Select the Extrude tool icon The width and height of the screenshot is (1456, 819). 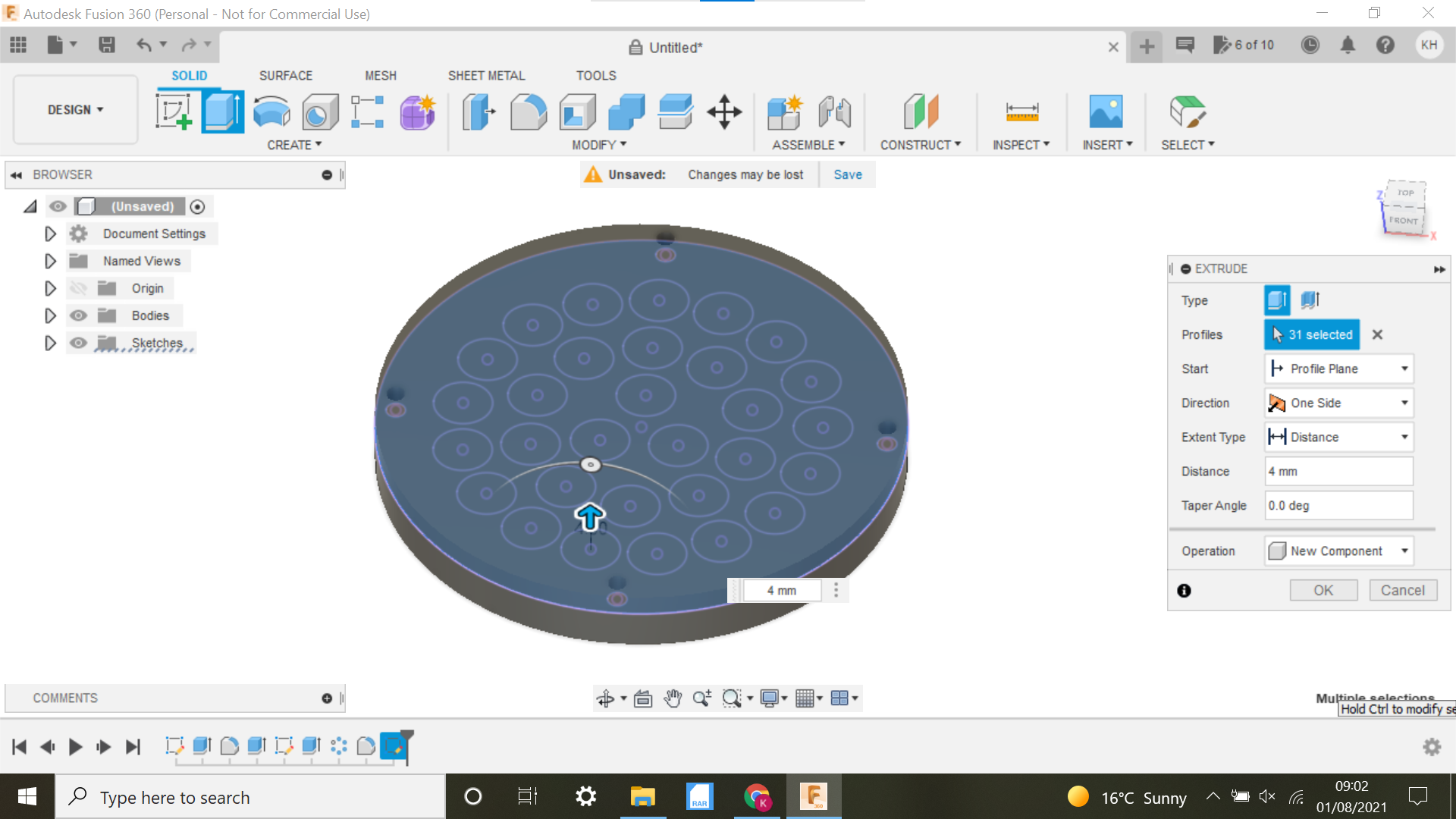coord(222,111)
